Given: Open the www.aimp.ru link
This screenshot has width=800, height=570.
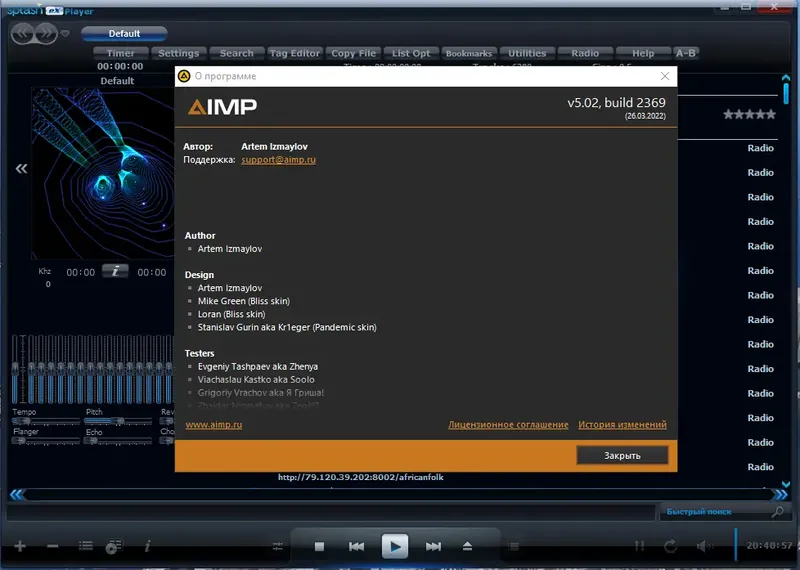Looking at the screenshot, I should [214, 425].
